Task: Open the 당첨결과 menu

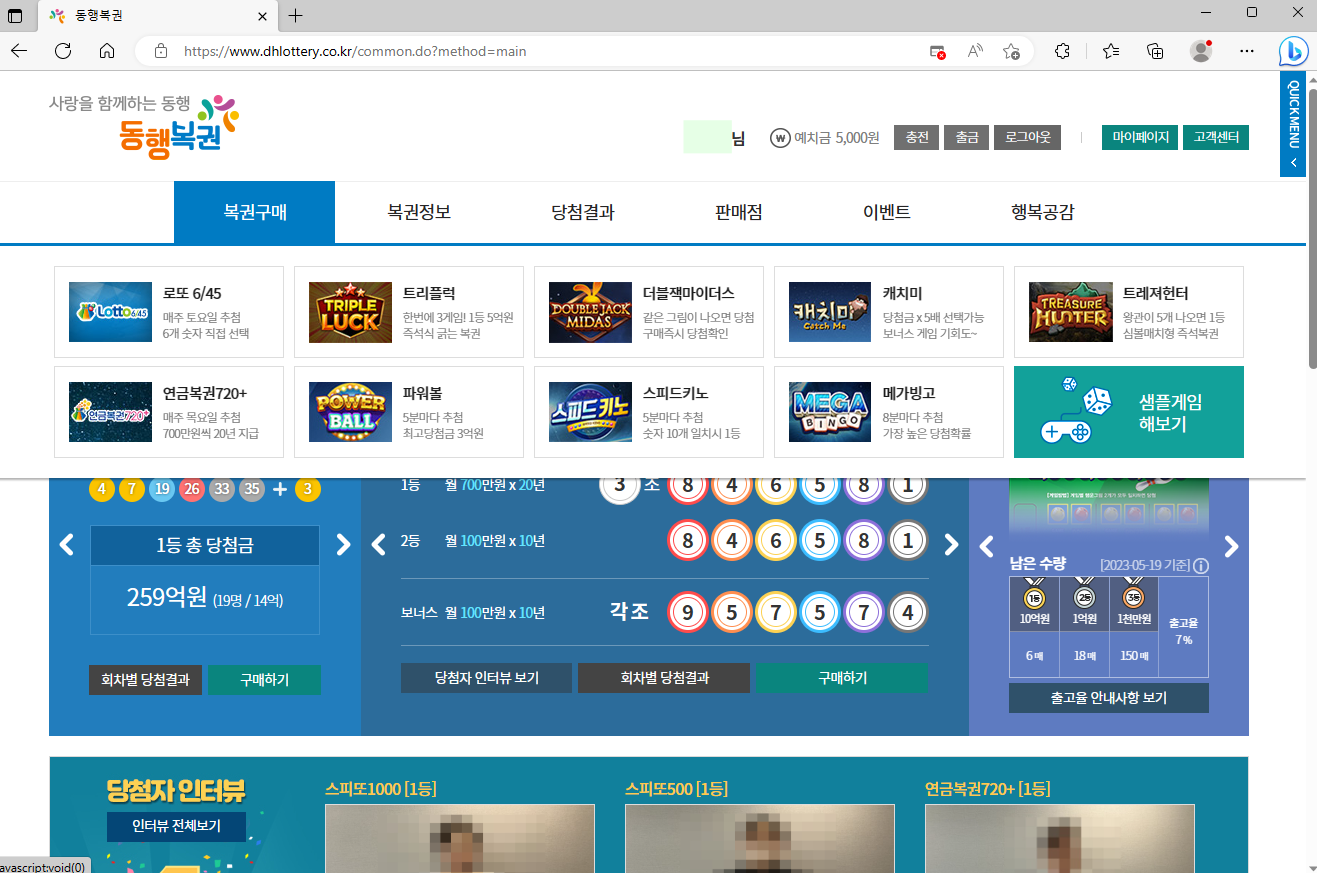Action: pyautogui.click(x=585, y=212)
